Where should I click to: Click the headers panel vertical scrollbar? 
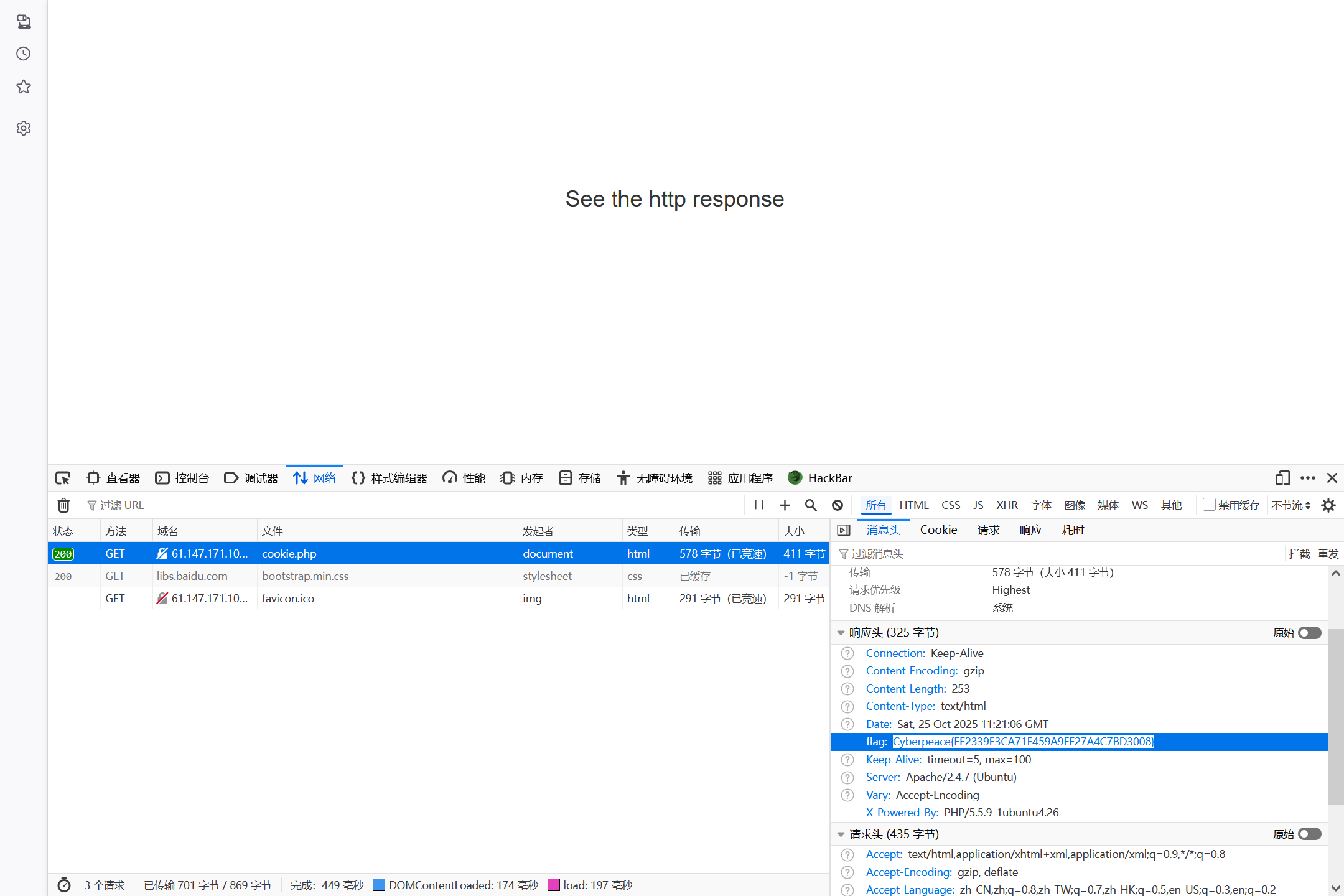tap(1335, 716)
